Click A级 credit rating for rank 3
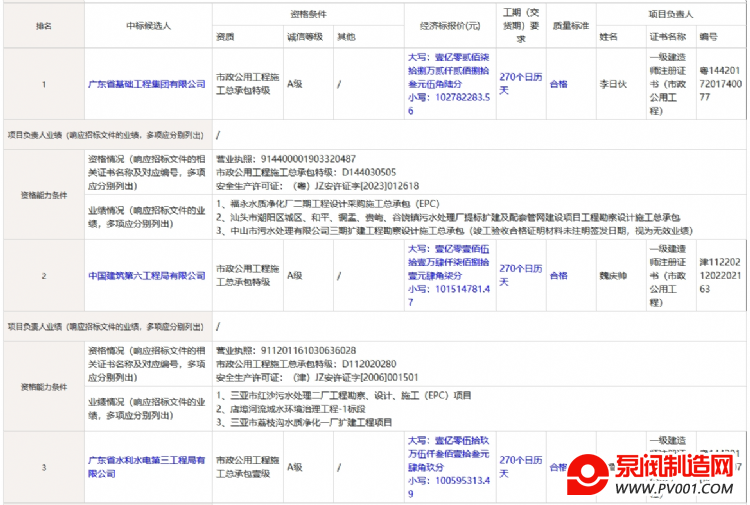The image size is (750, 505). [x=295, y=467]
